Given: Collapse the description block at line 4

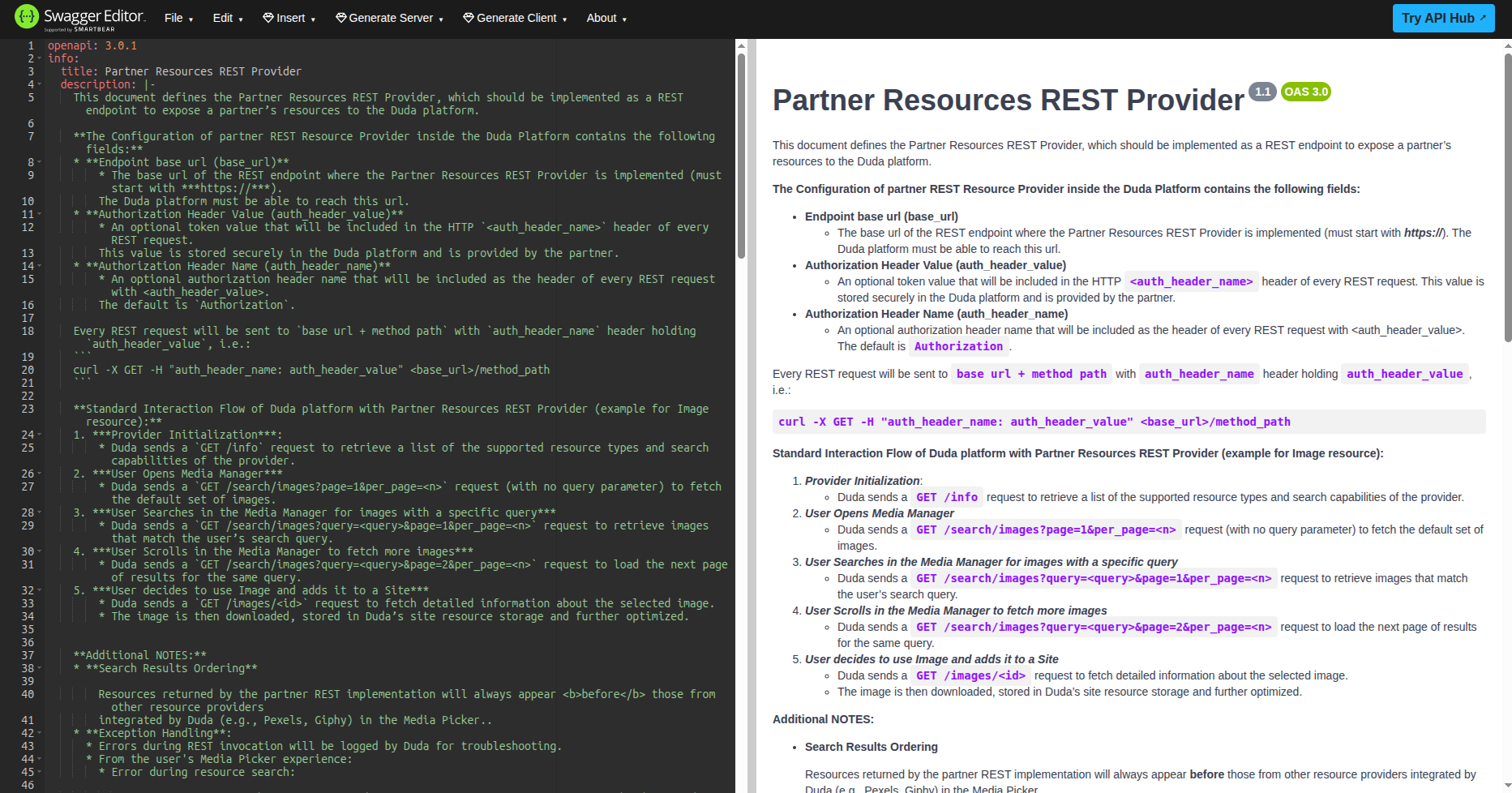Looking at the screenshot, I should [39, 85].
